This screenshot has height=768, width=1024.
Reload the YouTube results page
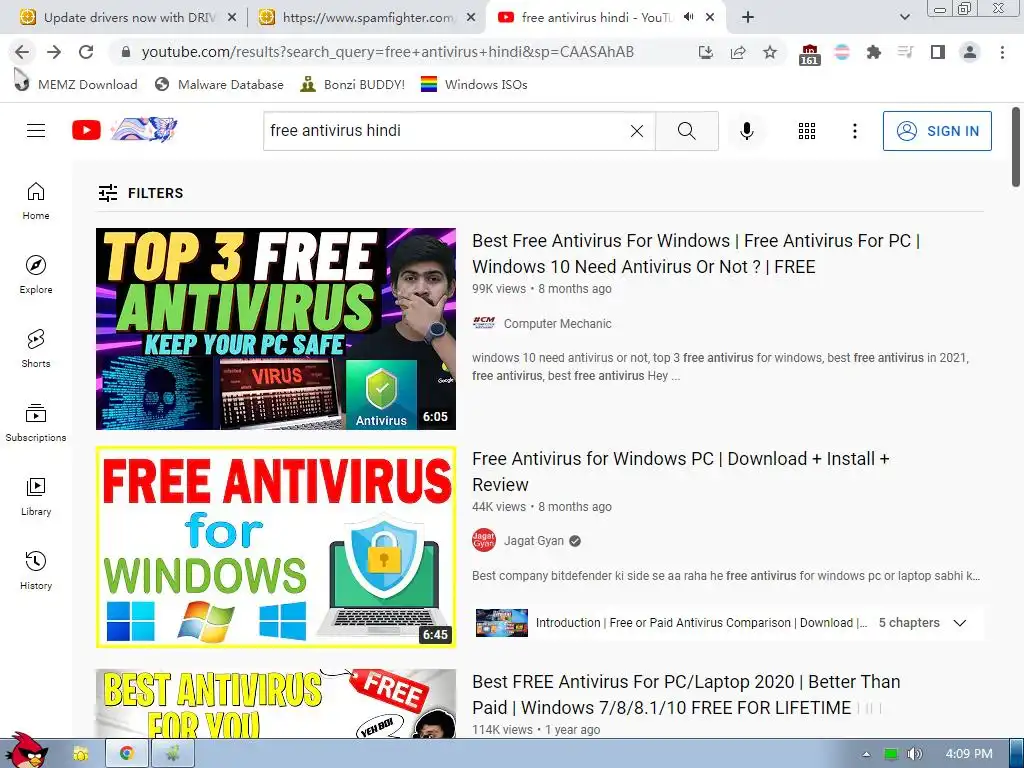[86, 52]
